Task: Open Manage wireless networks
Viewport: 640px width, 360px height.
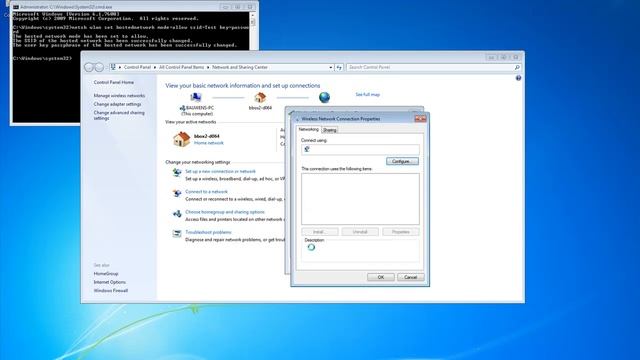Action: pos(119,96)
